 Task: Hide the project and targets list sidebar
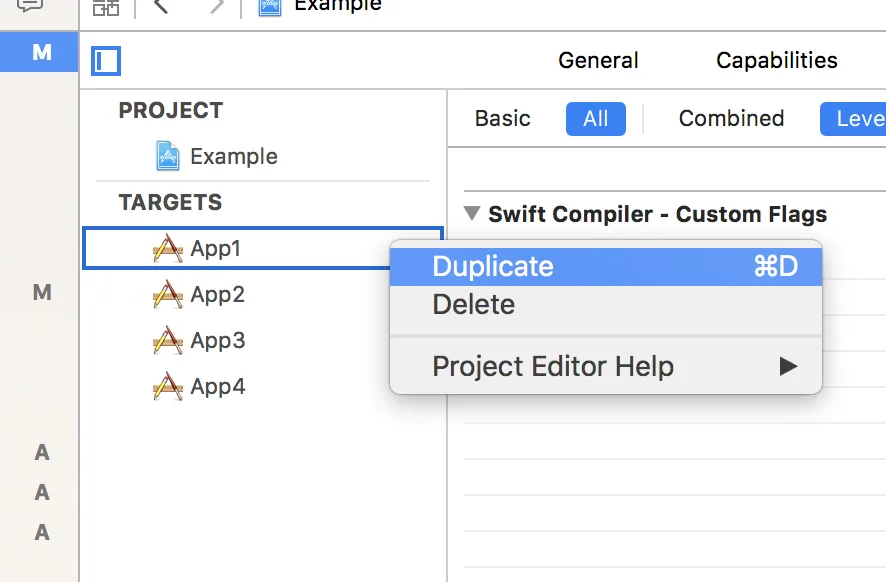click(x=106, y=61)
